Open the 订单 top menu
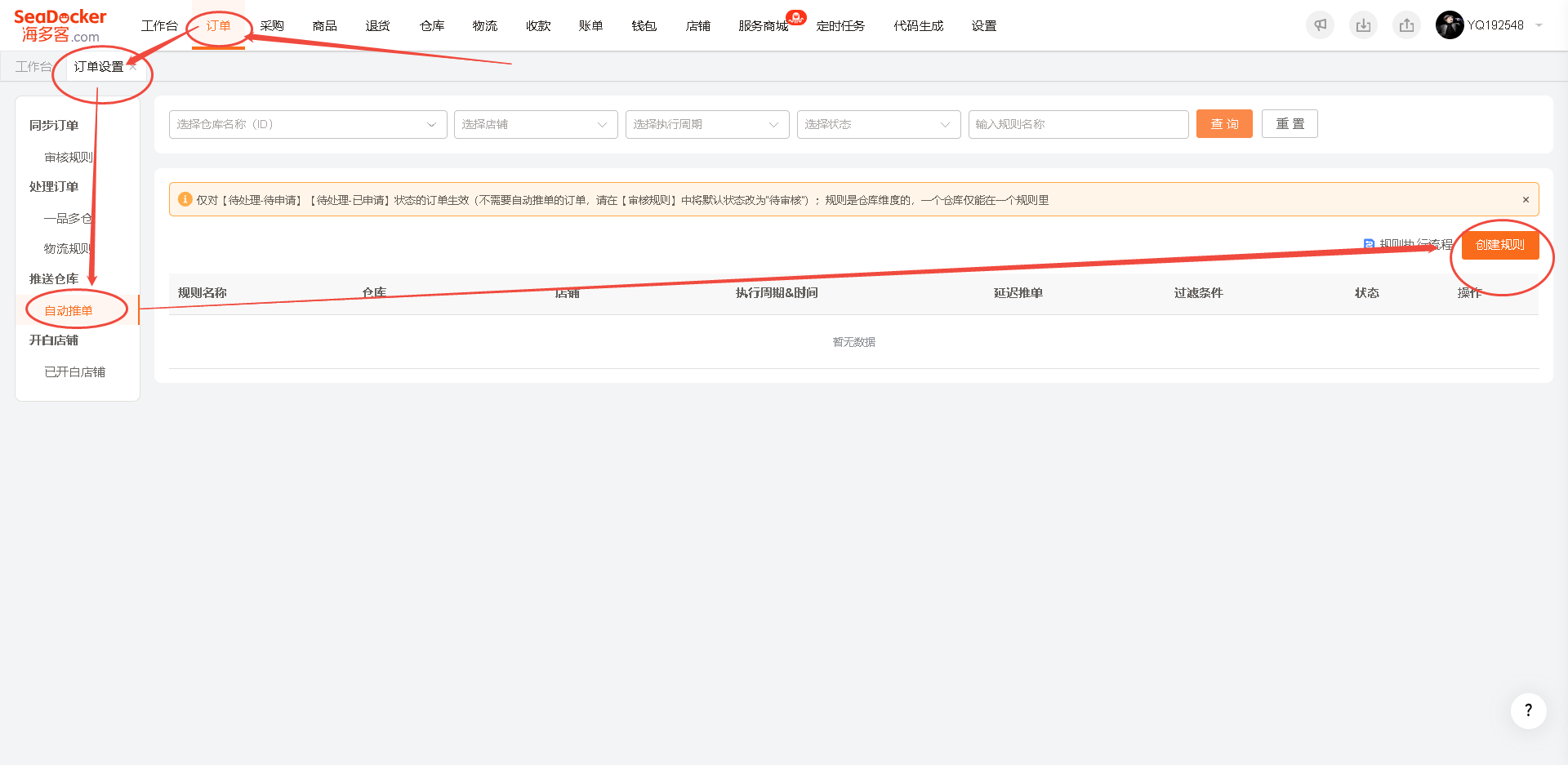The height and width of the screenshot is (765, 1568). pyautogui.click(x=218, y=26)
